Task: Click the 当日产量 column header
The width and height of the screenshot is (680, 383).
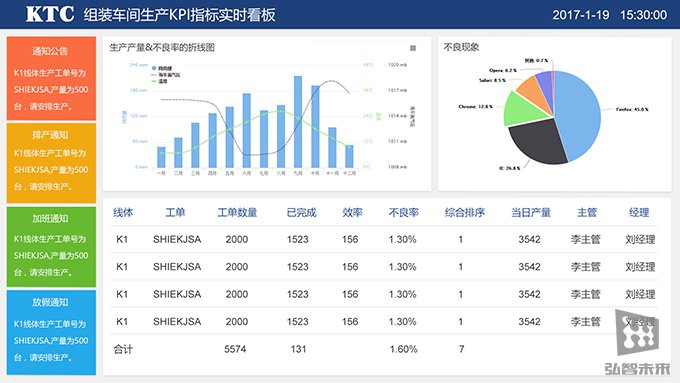Action: [531, 213]
